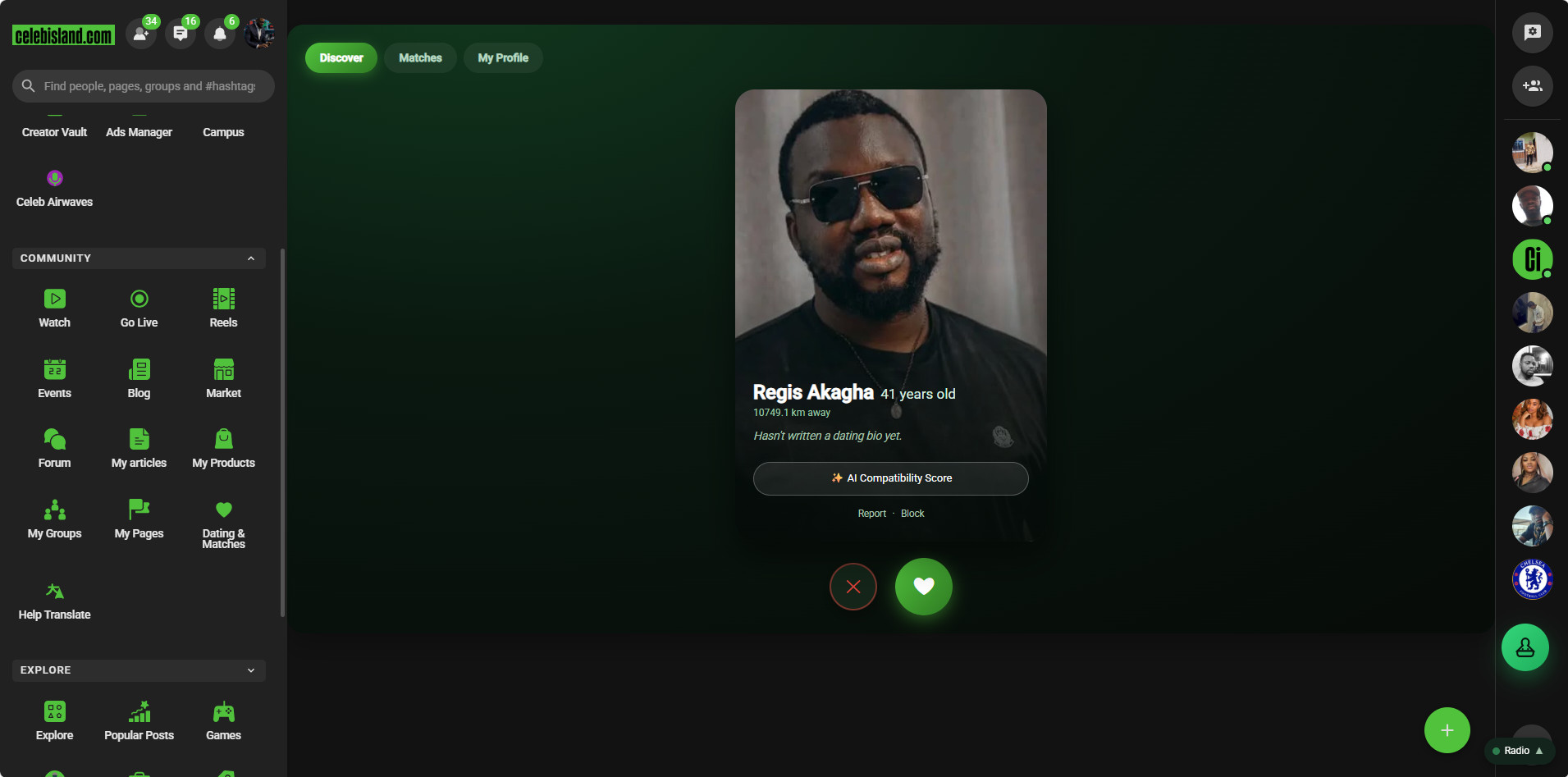Open chat settings icon in right sidebar

coord(1533,33)
